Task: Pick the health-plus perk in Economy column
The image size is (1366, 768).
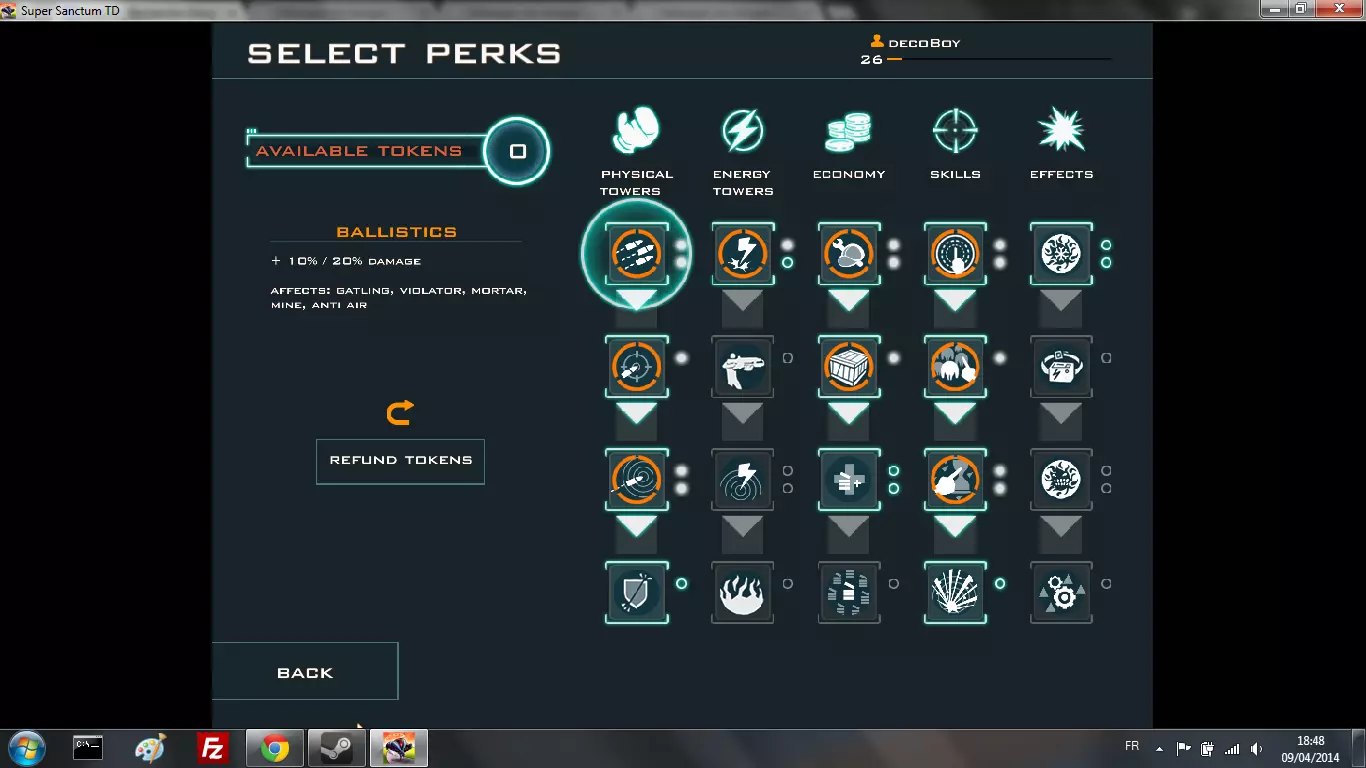Action: coord(849,480)
